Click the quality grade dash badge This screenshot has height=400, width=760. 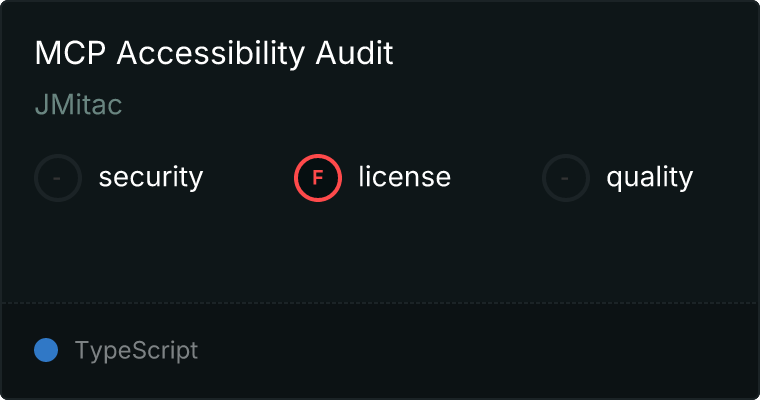tap(566, 178)
